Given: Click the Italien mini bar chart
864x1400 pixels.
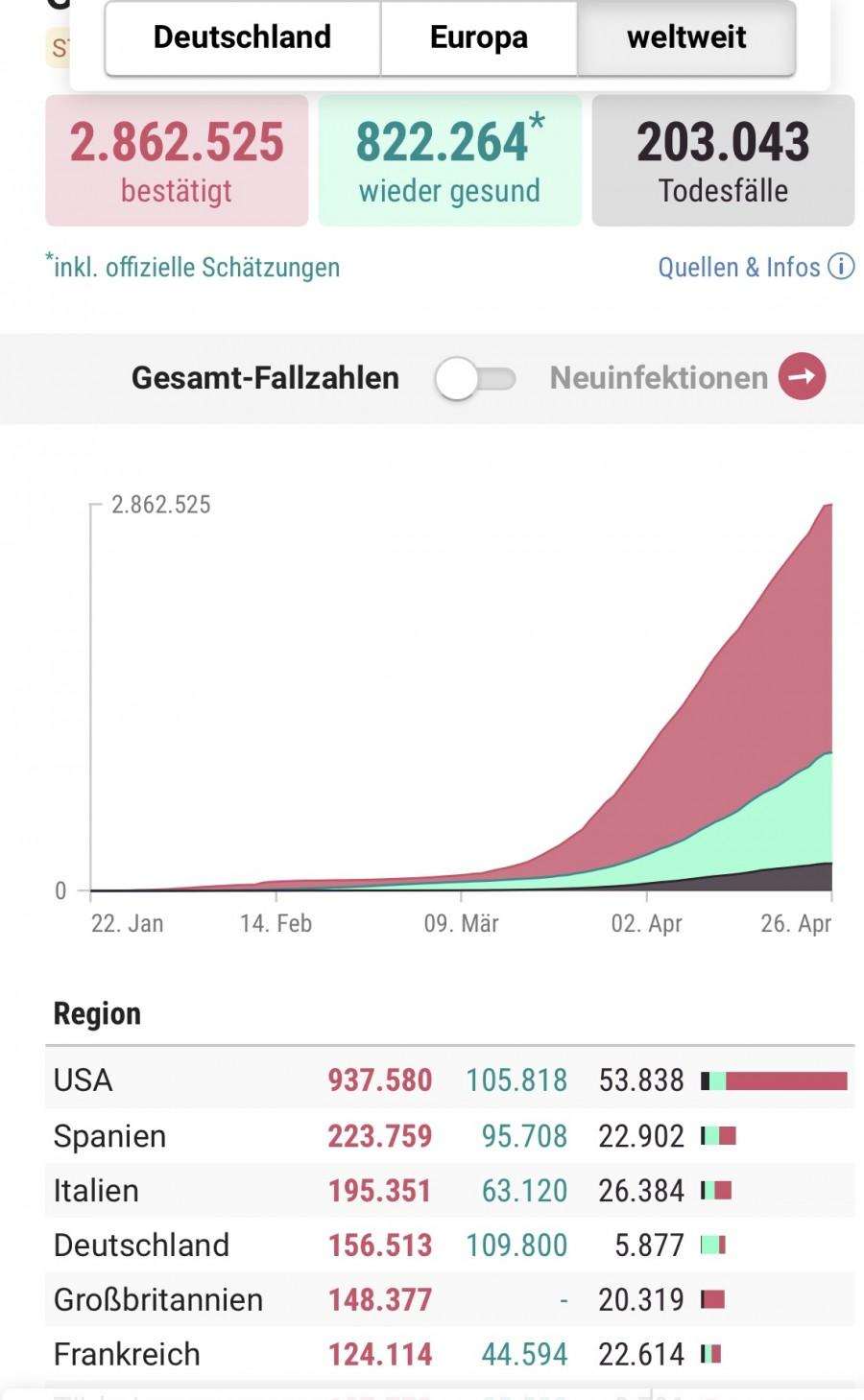Looking at the screenshot, I should 716,1191.
